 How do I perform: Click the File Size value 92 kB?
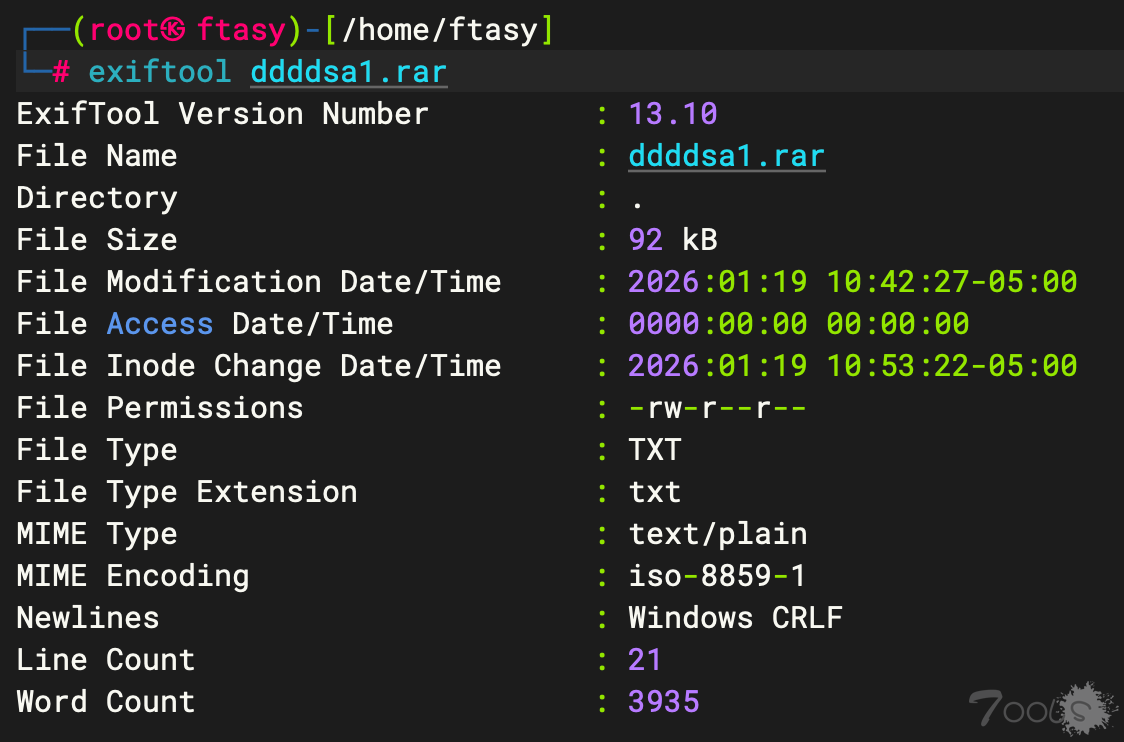[673, 240]
